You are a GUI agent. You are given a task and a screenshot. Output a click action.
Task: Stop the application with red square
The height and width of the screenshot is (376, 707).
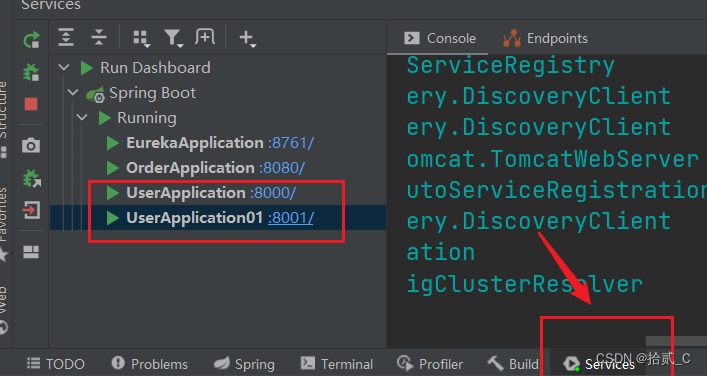(31, 104)
